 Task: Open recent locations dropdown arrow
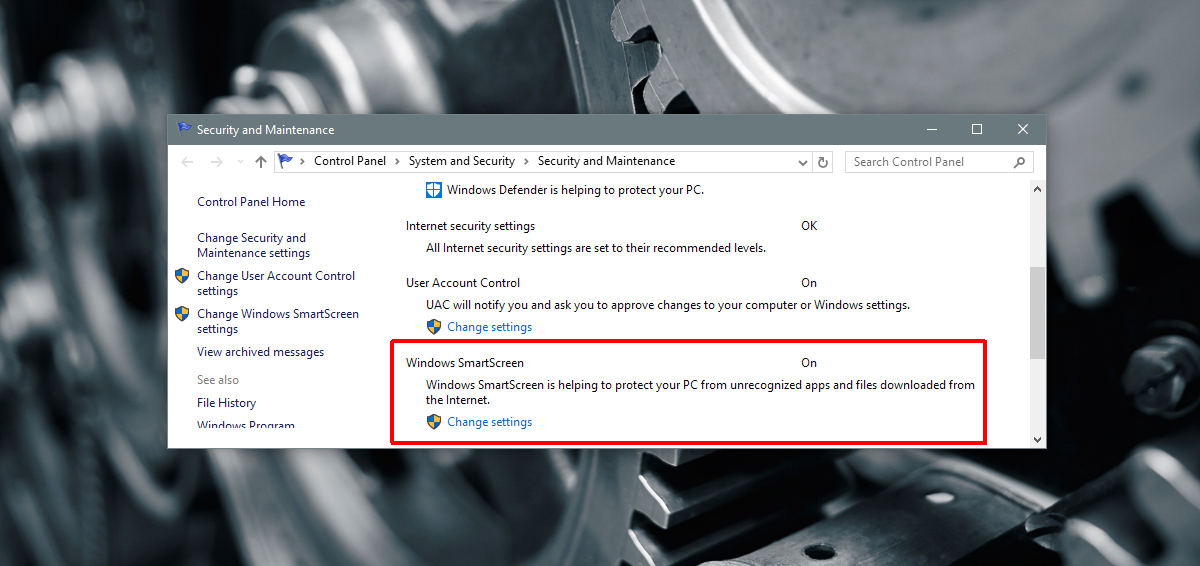coord(240,162)
